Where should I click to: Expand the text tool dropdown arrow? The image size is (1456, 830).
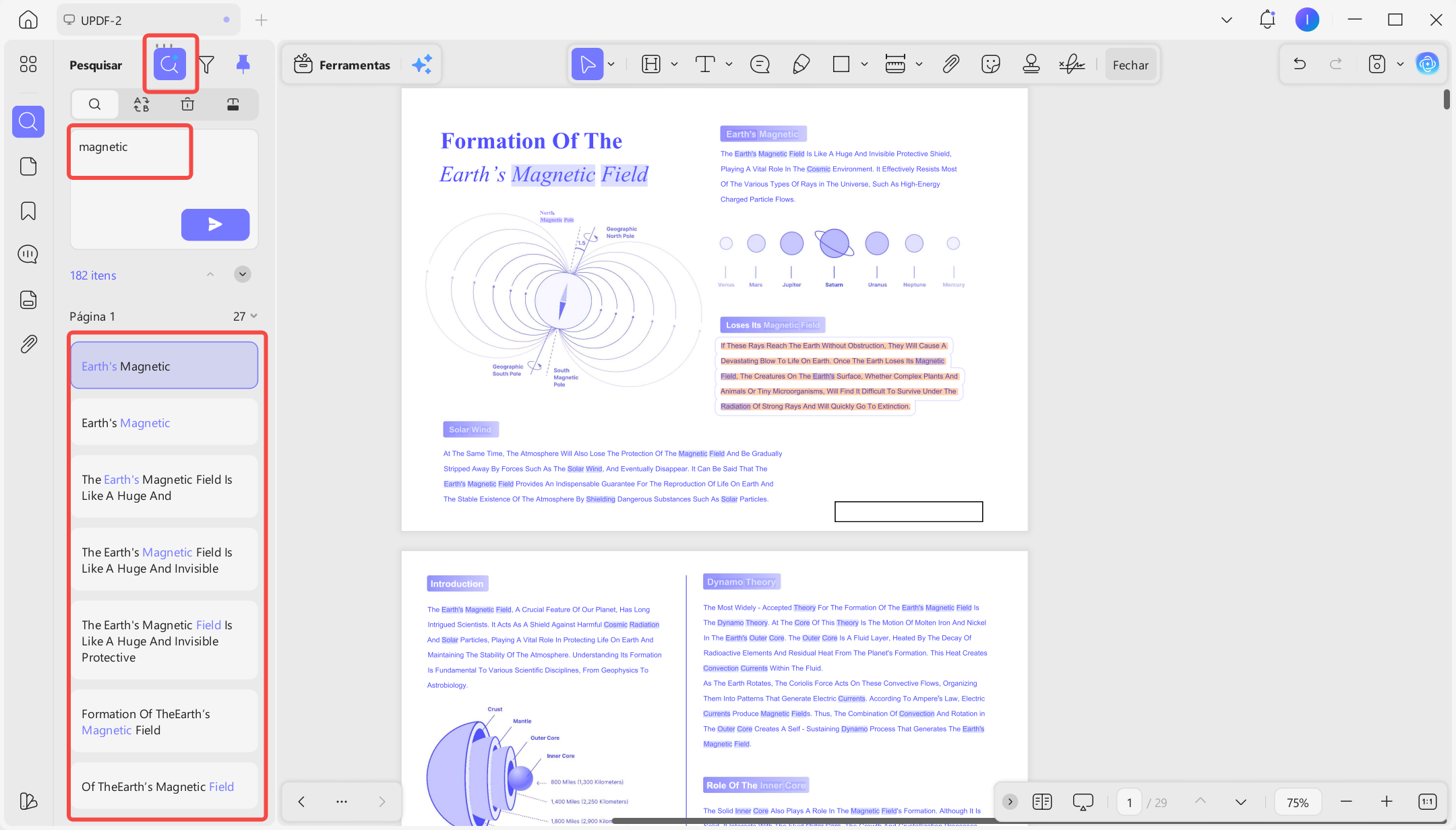(x=729, y=65)
